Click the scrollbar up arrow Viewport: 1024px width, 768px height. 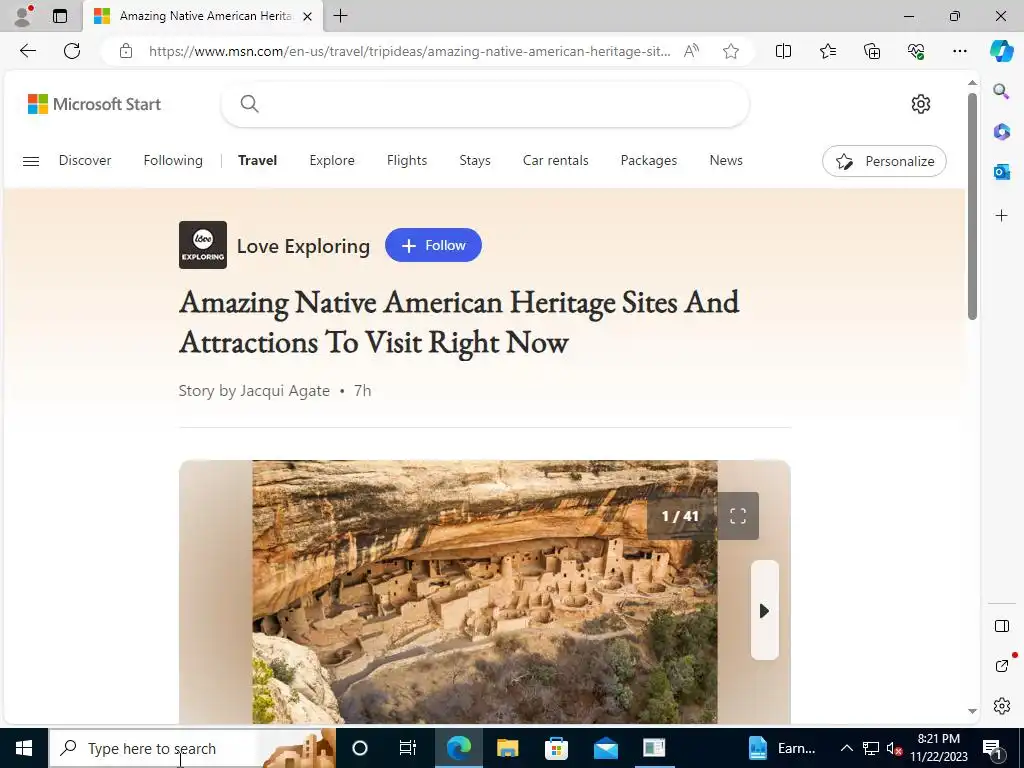(972, 83)
